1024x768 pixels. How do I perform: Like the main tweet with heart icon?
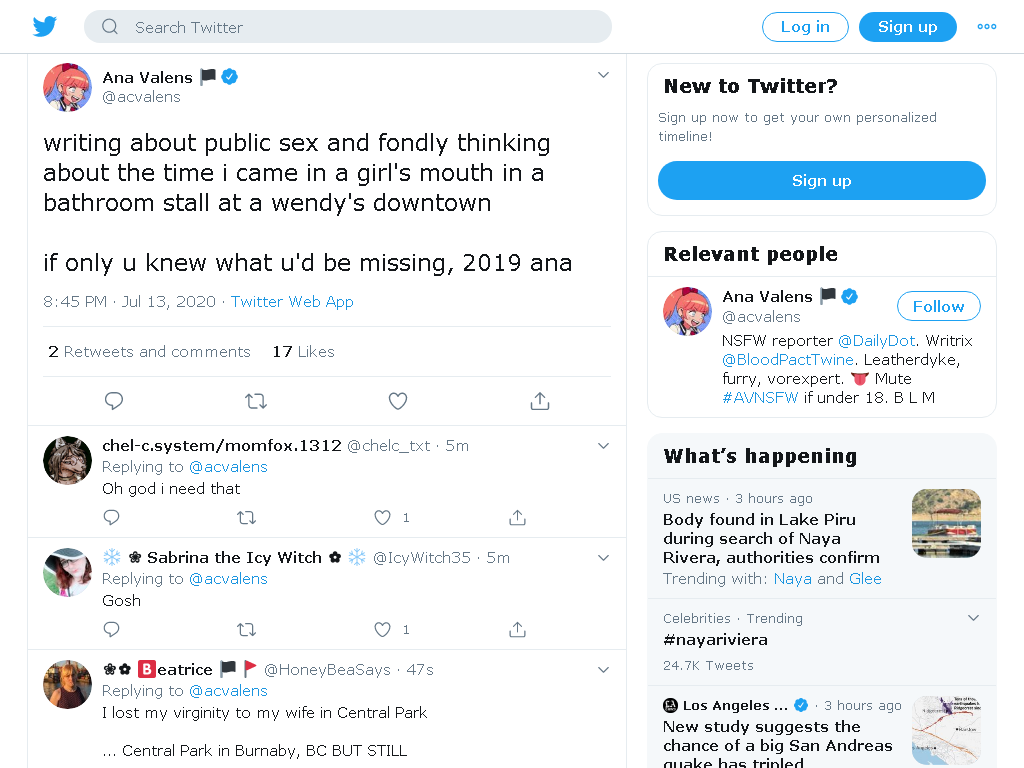click(398, 401)
